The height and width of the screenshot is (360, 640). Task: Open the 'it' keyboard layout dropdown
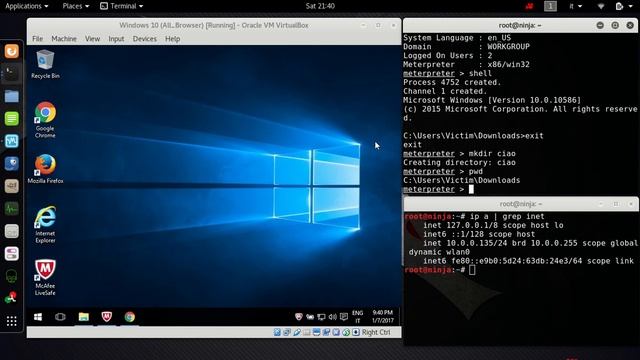(x=576, y=6)
